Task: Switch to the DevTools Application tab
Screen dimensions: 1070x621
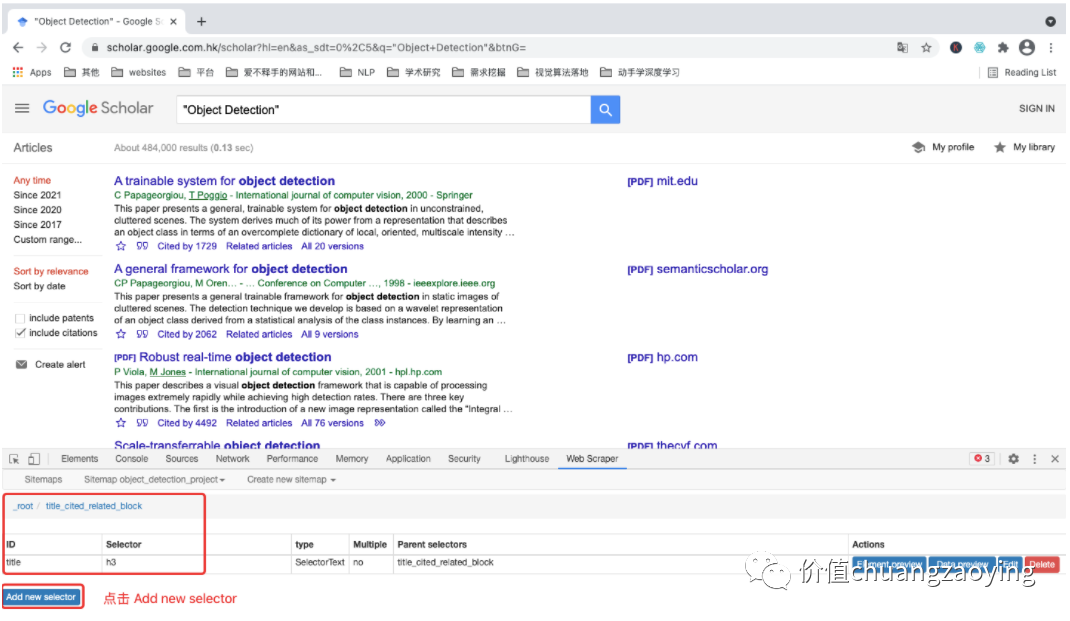Action: click(x=407, y=459)
